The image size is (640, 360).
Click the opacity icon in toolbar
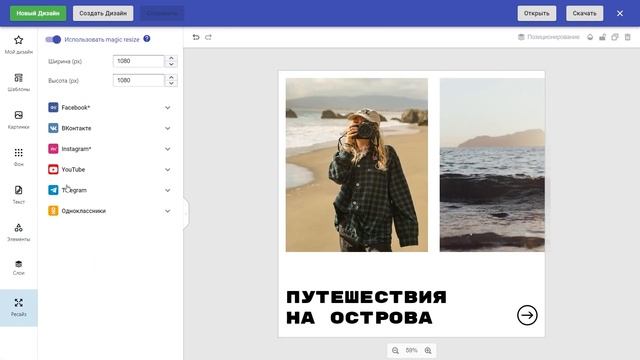click(x=590, y=37)
